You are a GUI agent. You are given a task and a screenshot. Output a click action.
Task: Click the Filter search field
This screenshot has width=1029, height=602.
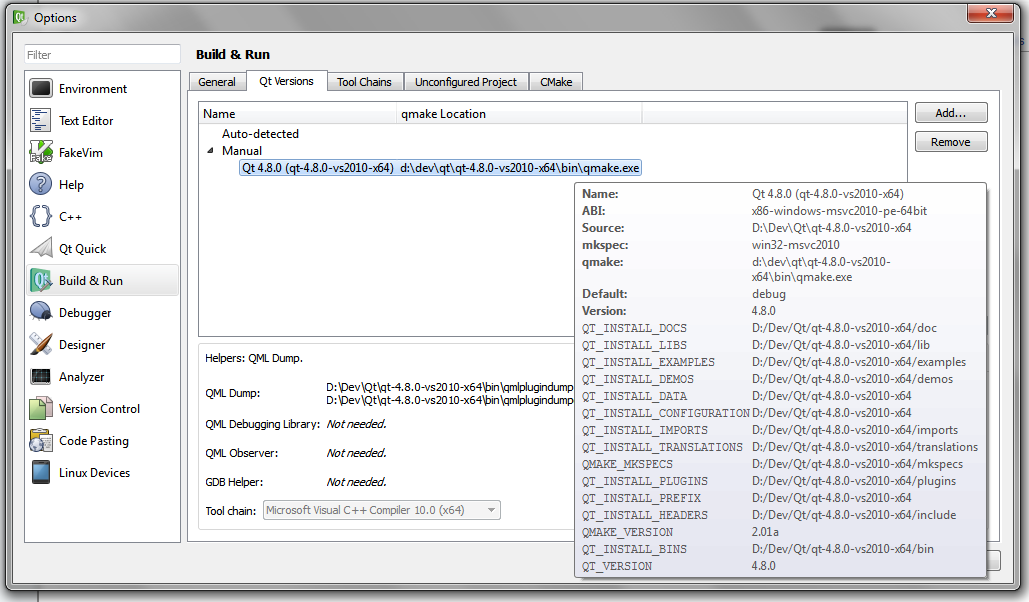point(102,55)
